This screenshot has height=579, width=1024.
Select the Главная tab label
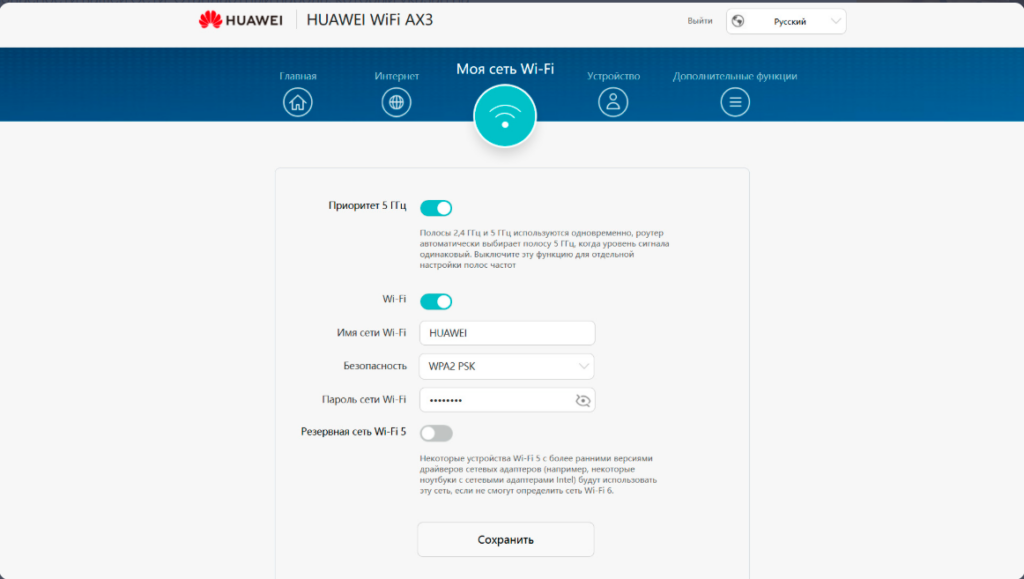[298, 76]
